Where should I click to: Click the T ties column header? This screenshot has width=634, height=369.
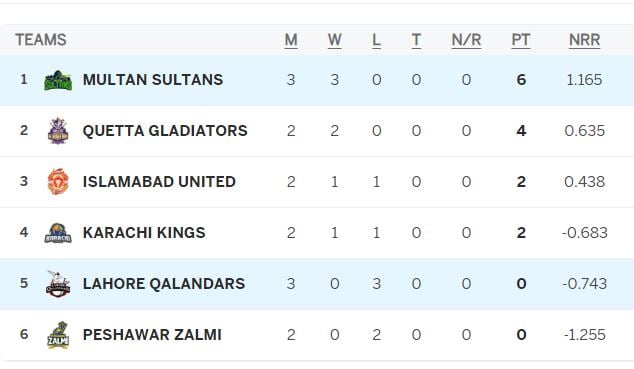pos(416,40)
